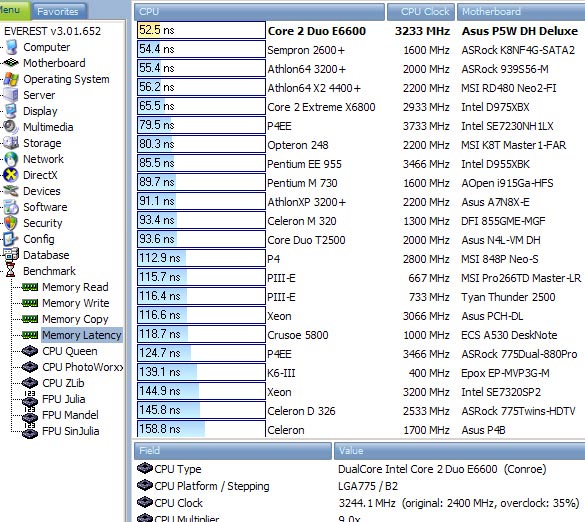Select the Core 2 Duo E6600 row
The image size is (585, 522).
[359, 31]
